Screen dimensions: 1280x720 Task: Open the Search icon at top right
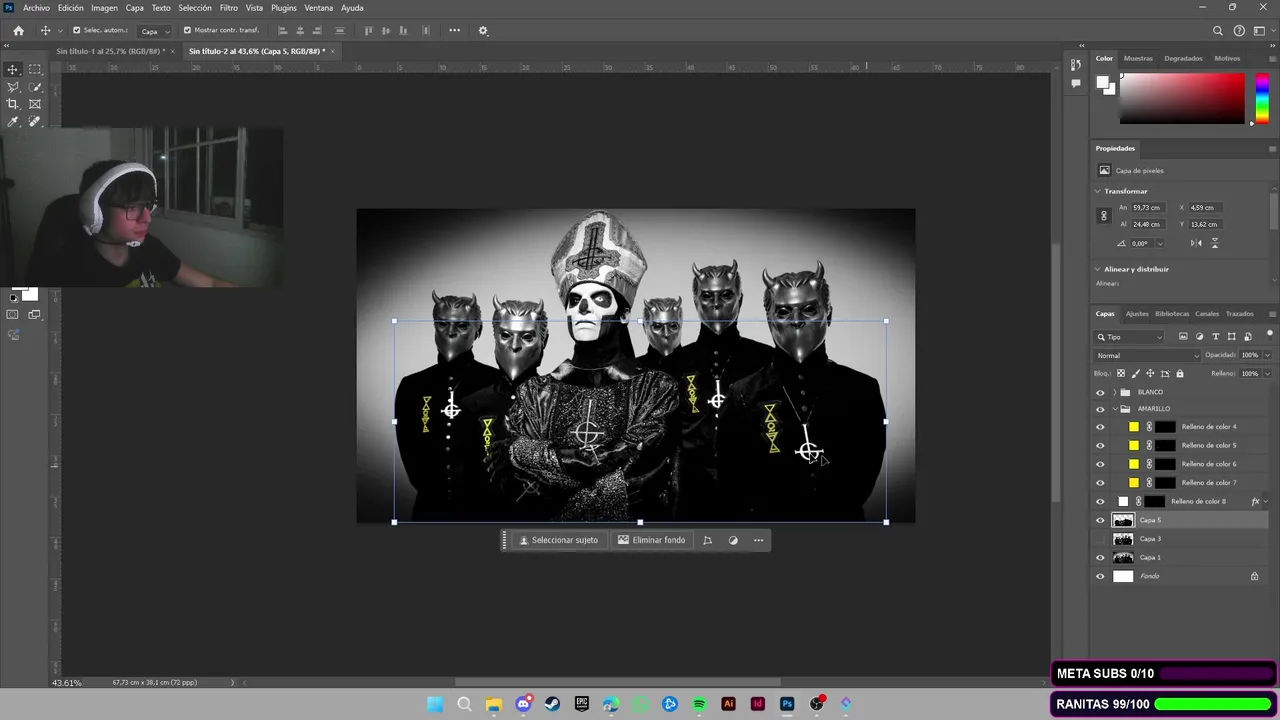tap(1218, 31)
